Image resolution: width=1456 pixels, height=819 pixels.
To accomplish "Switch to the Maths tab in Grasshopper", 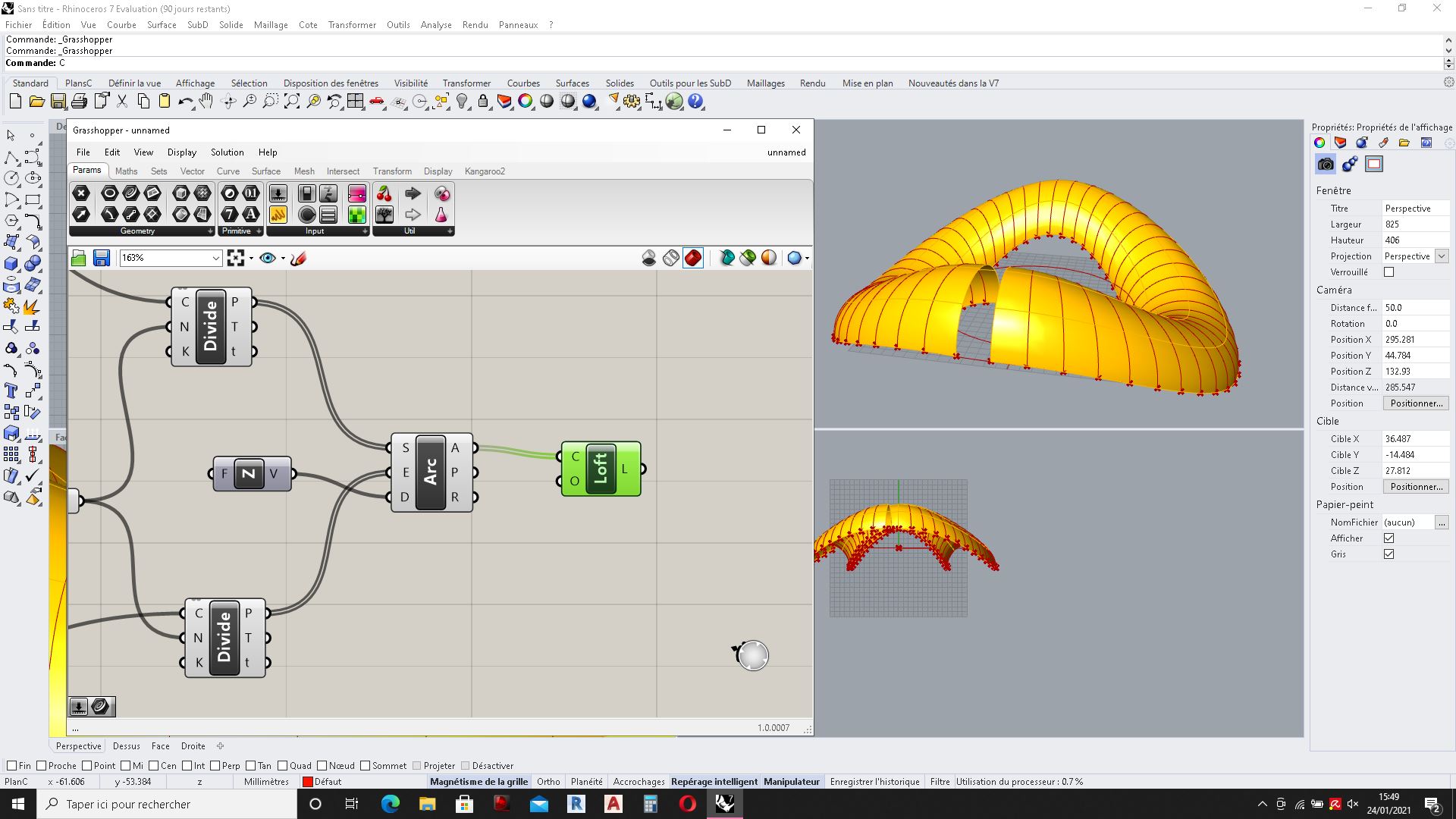I will coord(126,171).
